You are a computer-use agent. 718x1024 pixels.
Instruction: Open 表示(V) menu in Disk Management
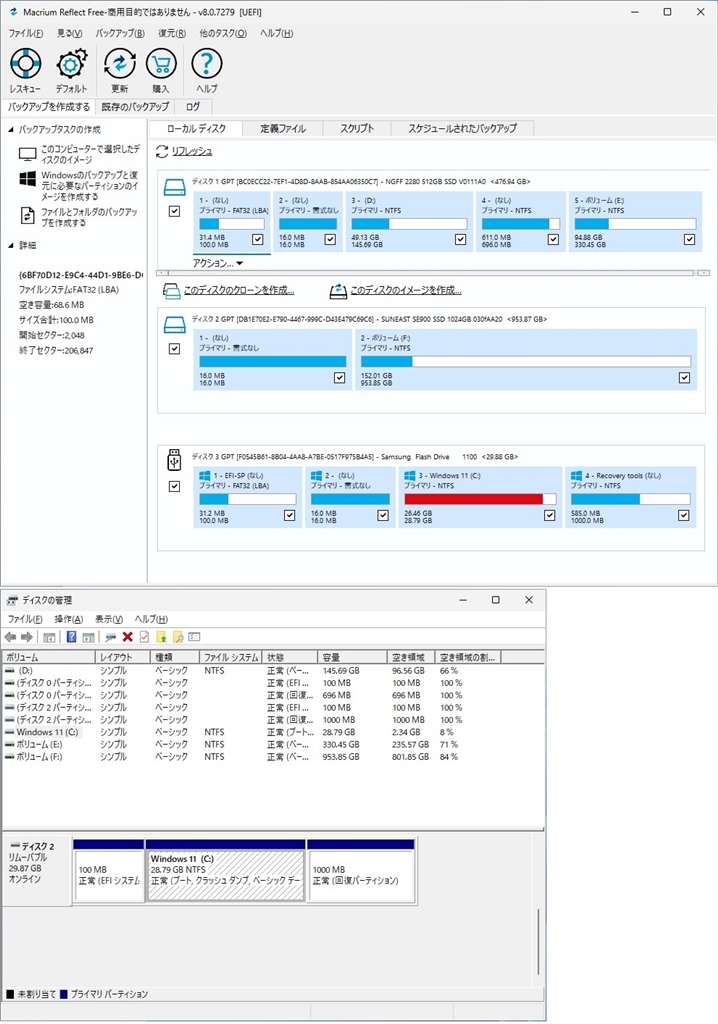[109, 619]
